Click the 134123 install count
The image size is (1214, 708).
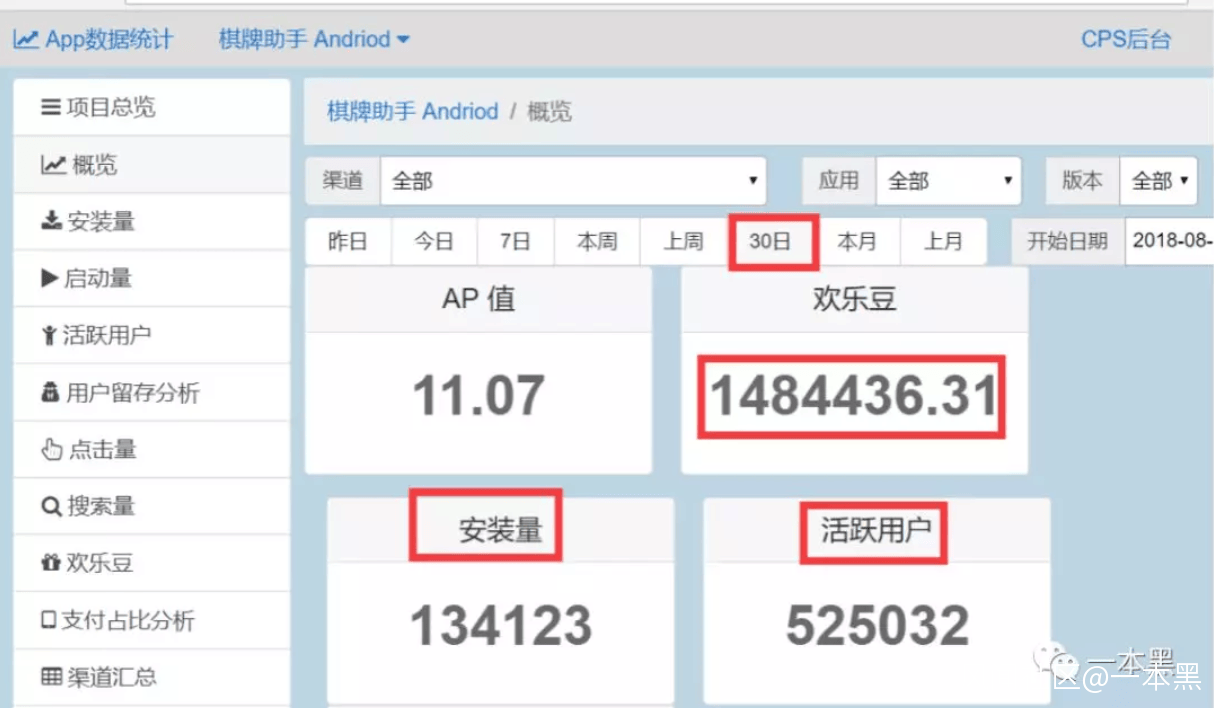(501, 626)
